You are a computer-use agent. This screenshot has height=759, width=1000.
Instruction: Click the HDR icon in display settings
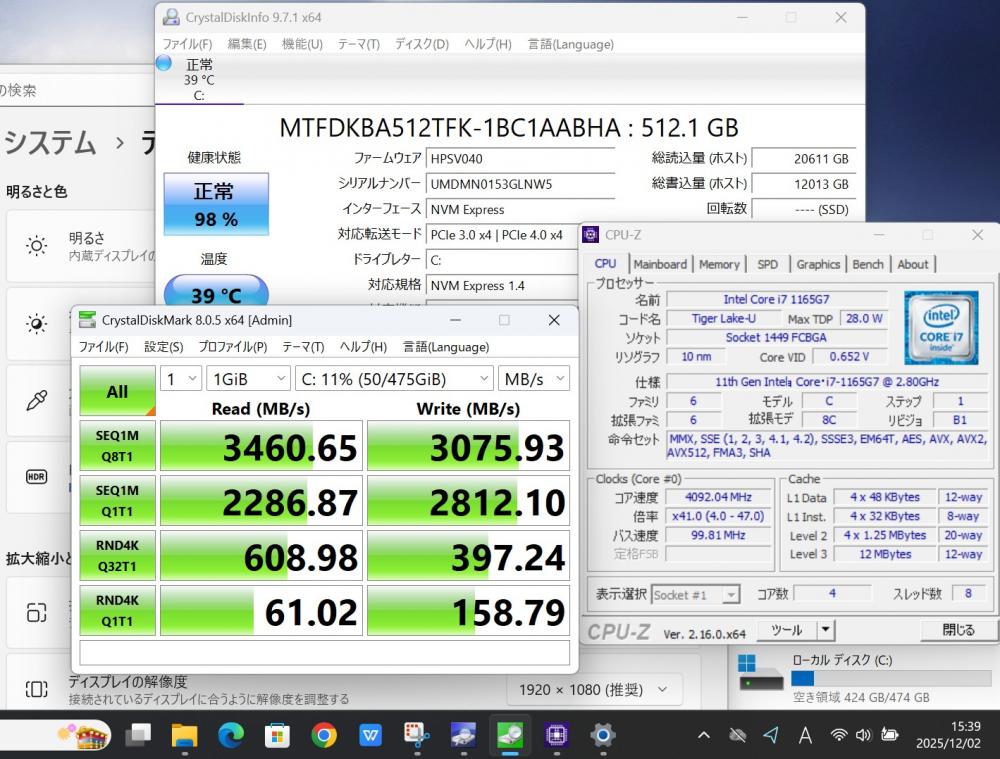click(36, 476)
